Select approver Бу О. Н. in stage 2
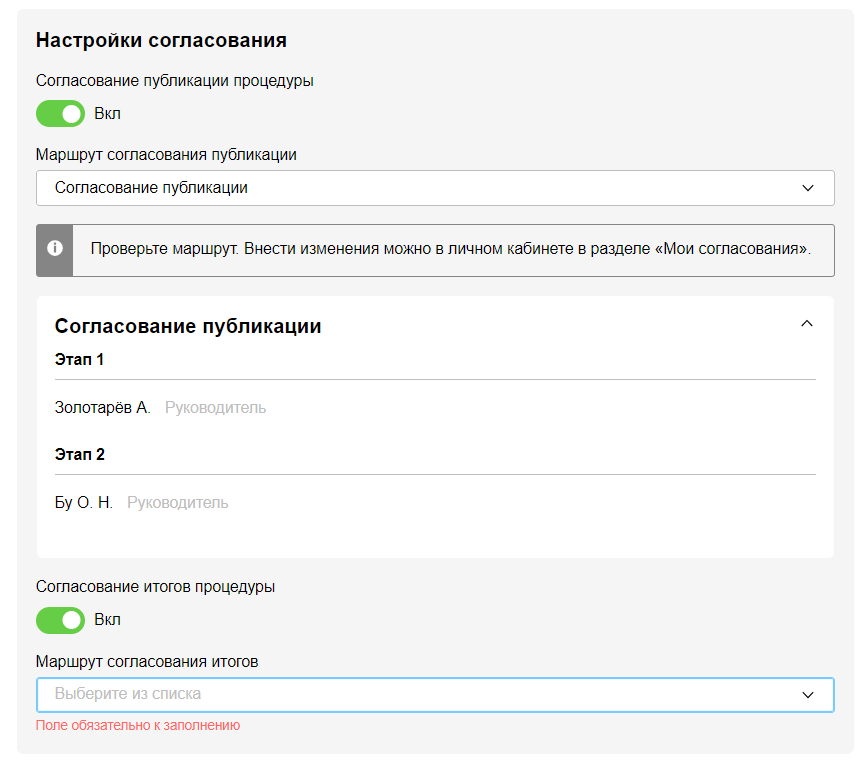The width and height of the screenshot is (861, 763). (x=84, y=503)
